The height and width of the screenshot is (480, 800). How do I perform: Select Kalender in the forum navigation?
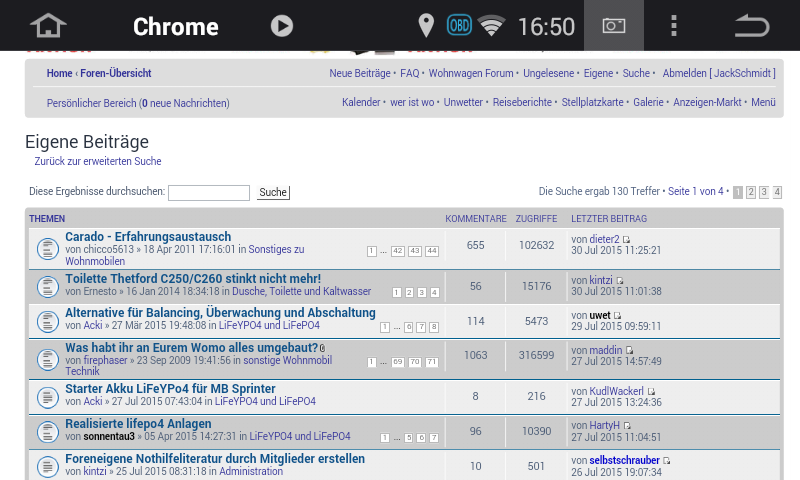coord(361,103)
